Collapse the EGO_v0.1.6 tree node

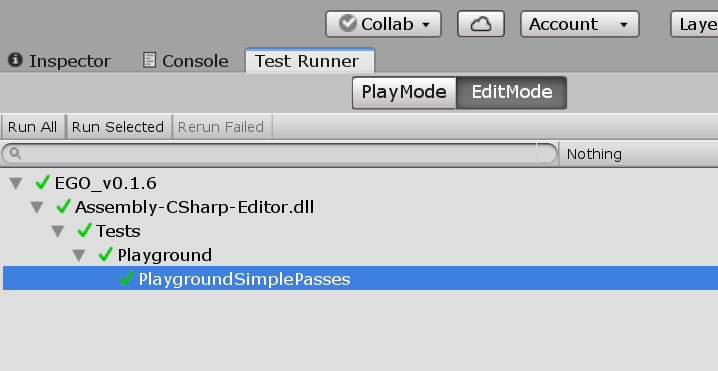16,184
